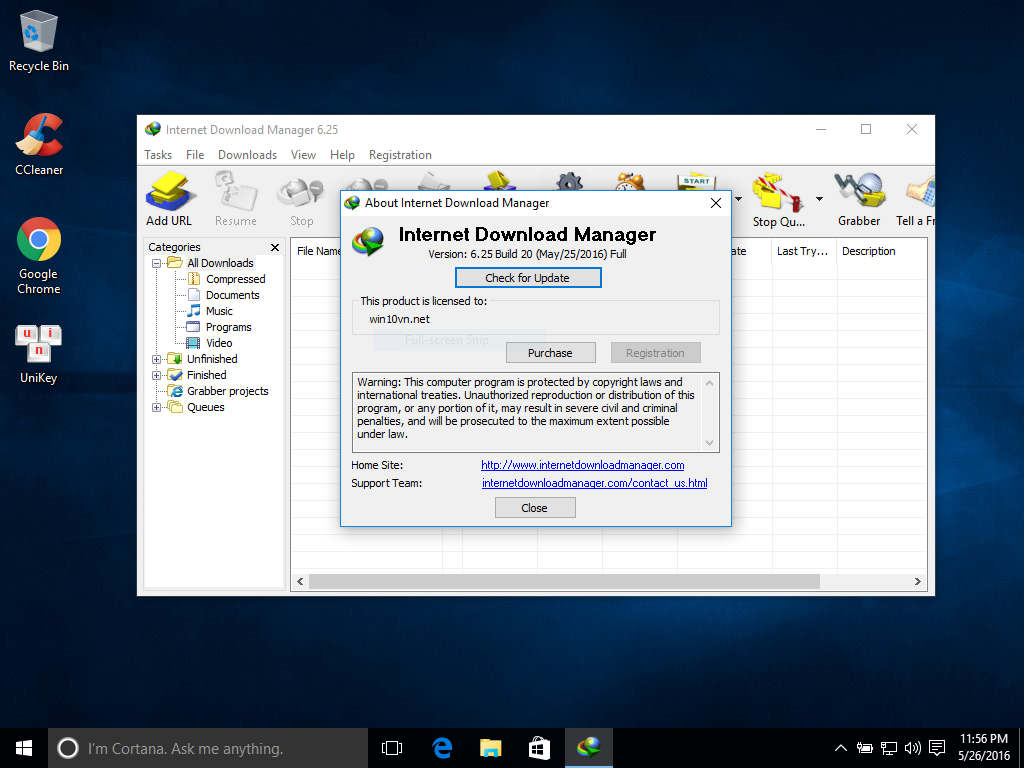The height and width of the screenshot is (768, 1024).
Task: Open Task View on the taskbar
Action: coord(392,748)
